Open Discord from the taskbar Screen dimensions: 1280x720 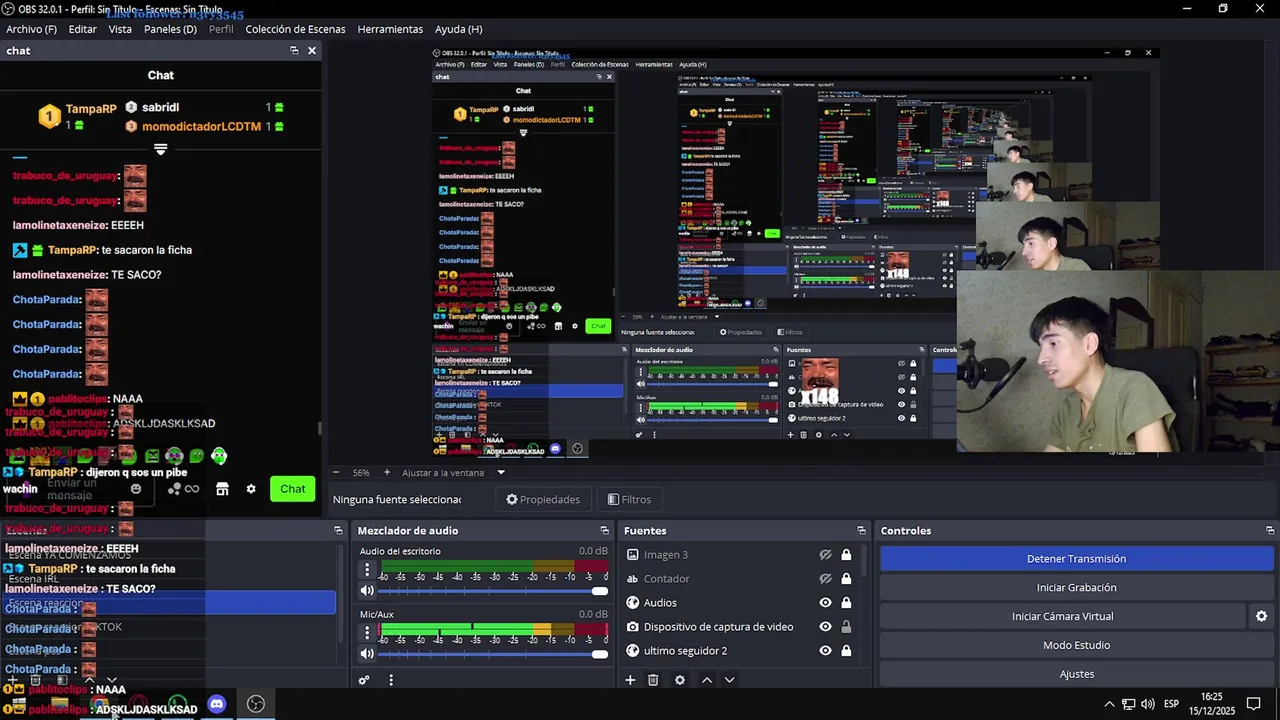click(x=217, y=704)
